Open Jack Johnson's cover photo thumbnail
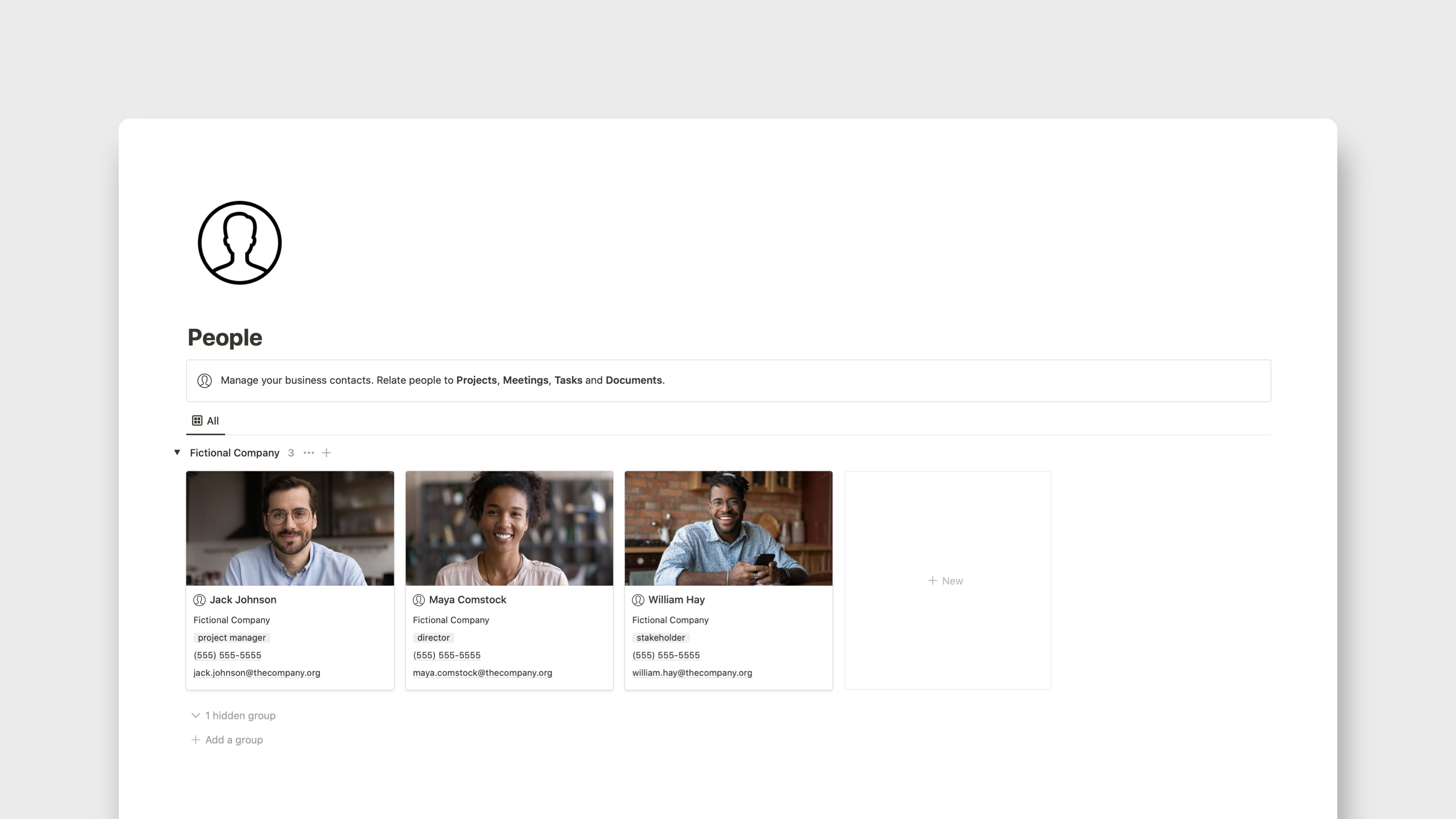This screenshot has width=1456, height=819. pos(290,528)
